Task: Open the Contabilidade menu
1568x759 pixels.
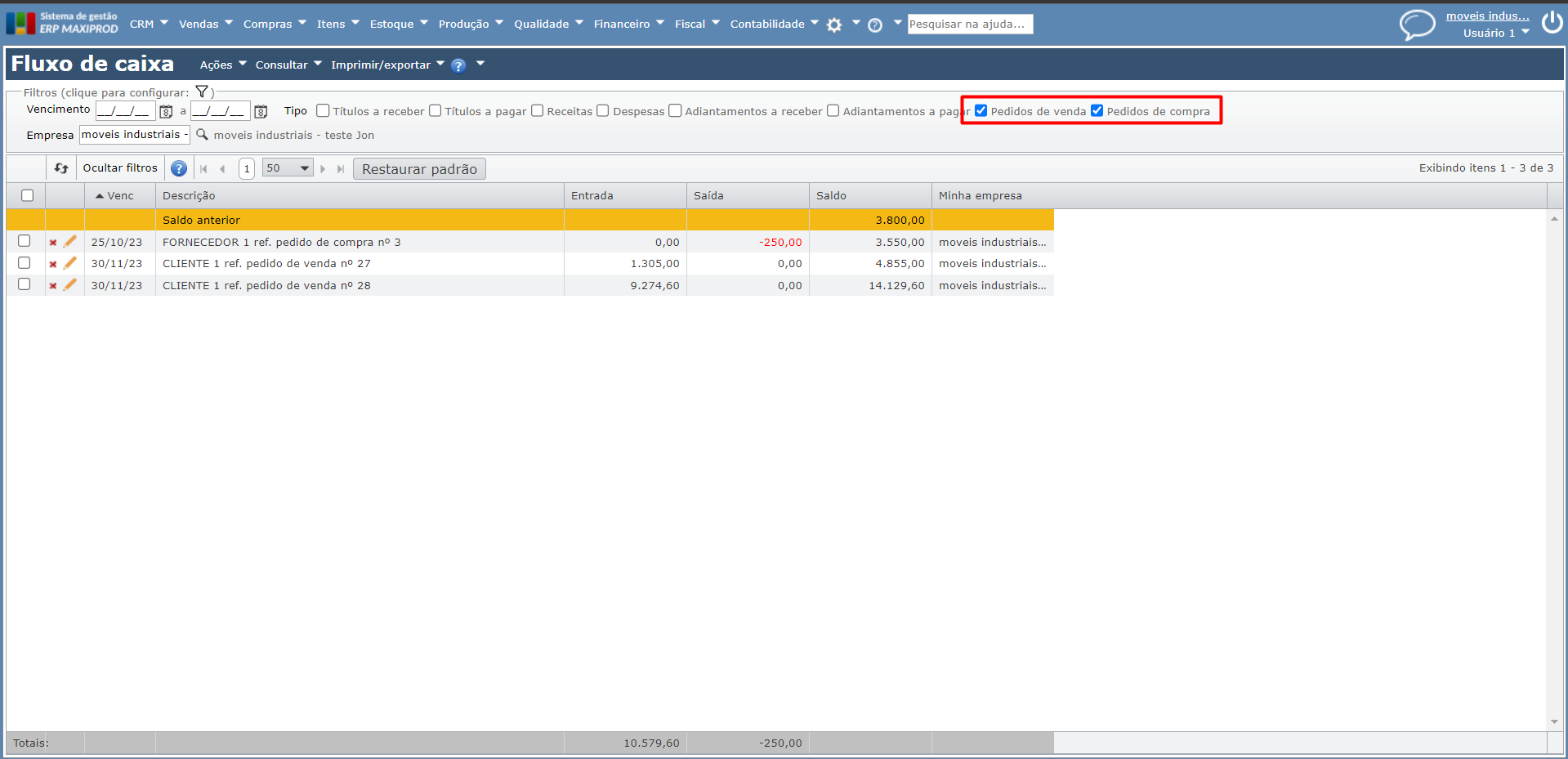Action: click(x=775, y=24)
